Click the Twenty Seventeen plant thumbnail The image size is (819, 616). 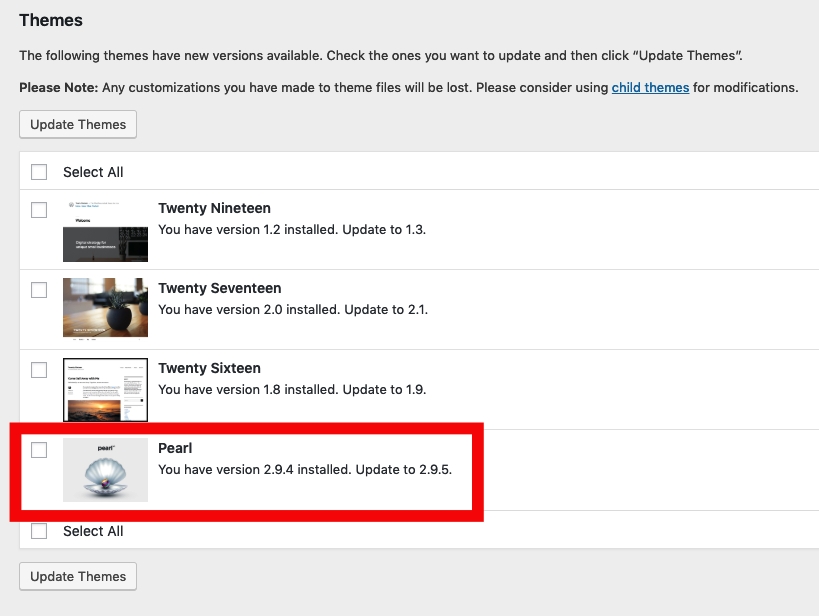click(x=105, y=308)
